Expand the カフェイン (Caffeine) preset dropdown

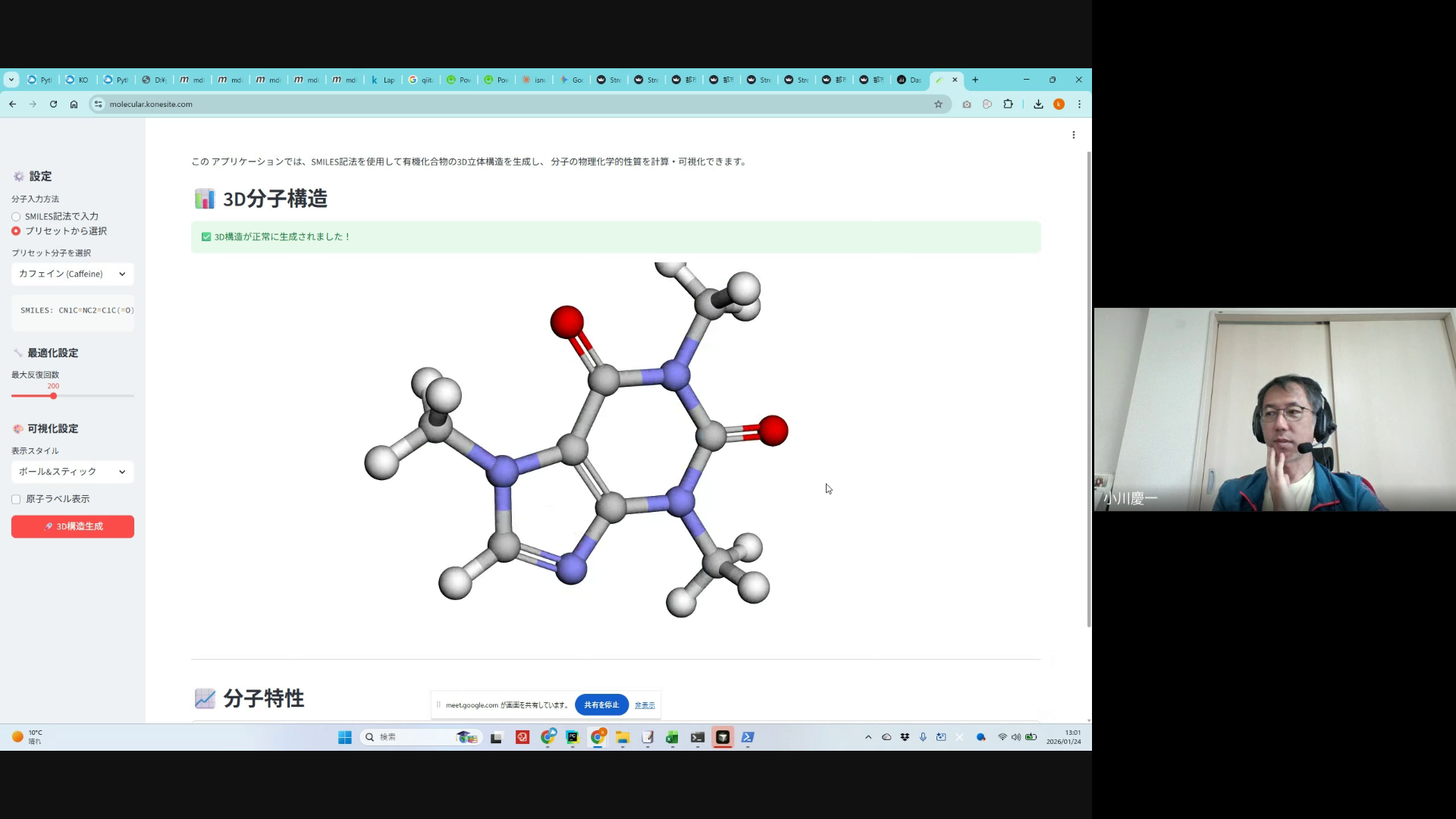[x=73, y=274]
